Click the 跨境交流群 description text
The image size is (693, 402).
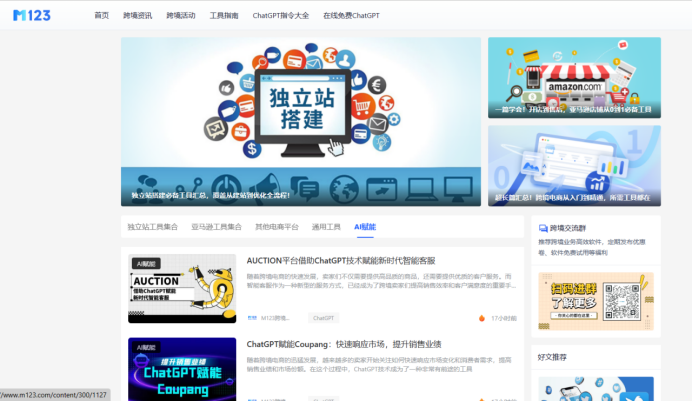(592, 247)
